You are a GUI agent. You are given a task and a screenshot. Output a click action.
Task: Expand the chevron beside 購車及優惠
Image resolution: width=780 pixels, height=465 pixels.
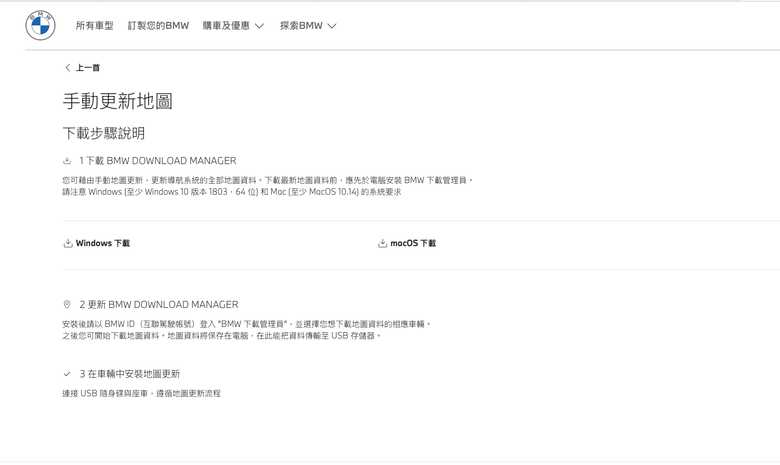(259, 26)
